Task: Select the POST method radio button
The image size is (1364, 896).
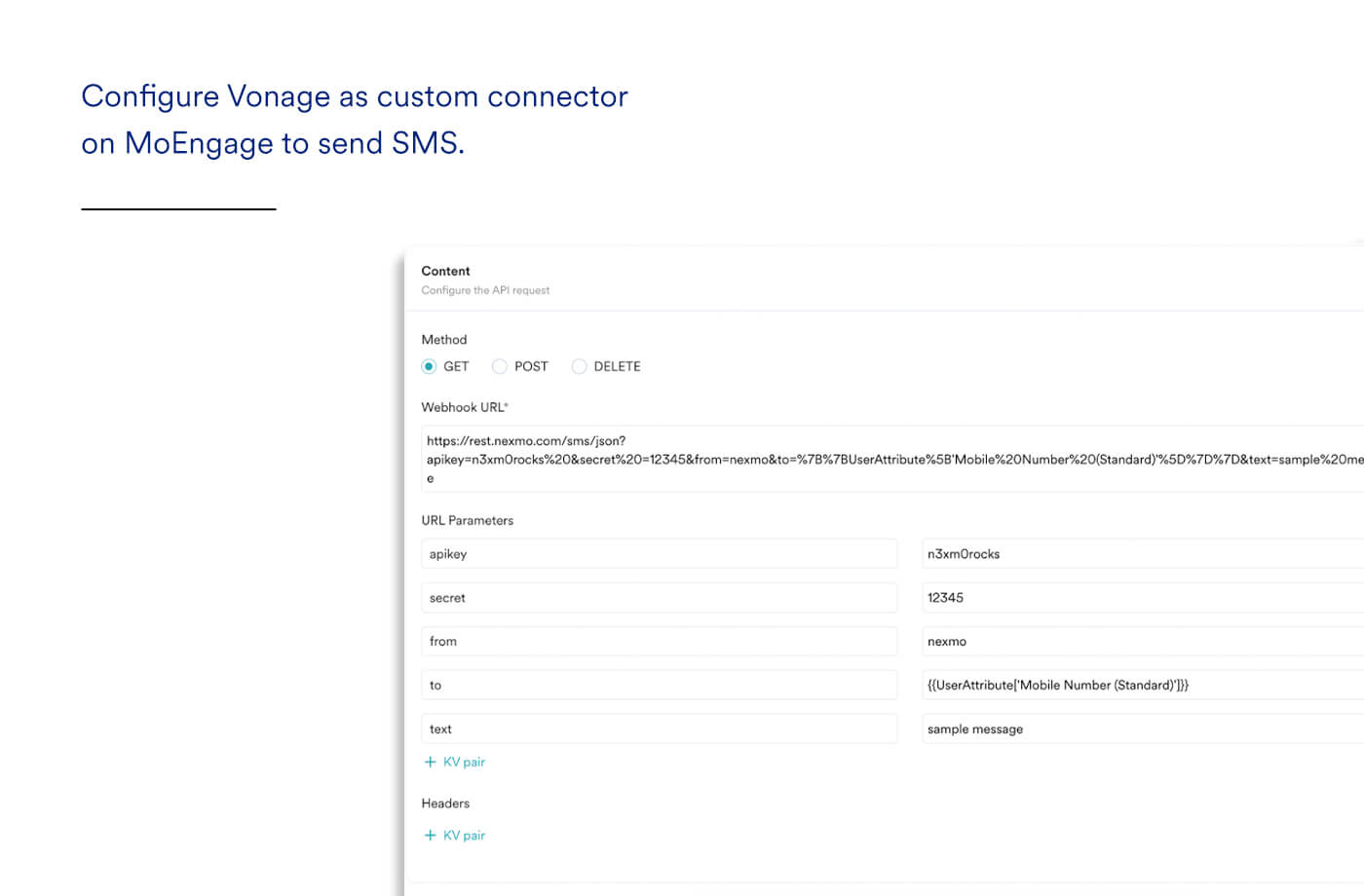Action: click(x=500, y=367)
